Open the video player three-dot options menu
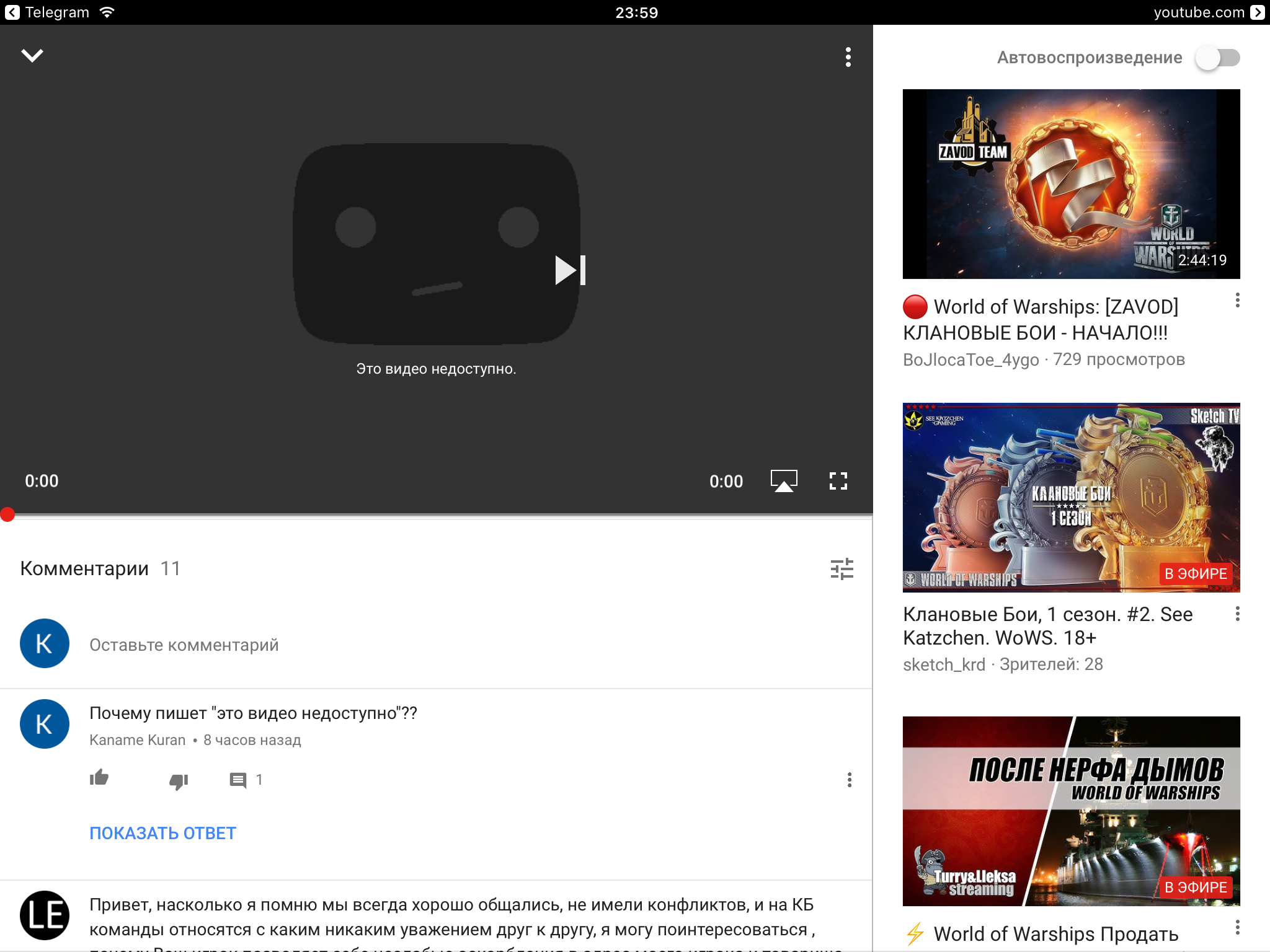Image resolution: width=1270 pixels, height=952 pixels. (848, 57)
